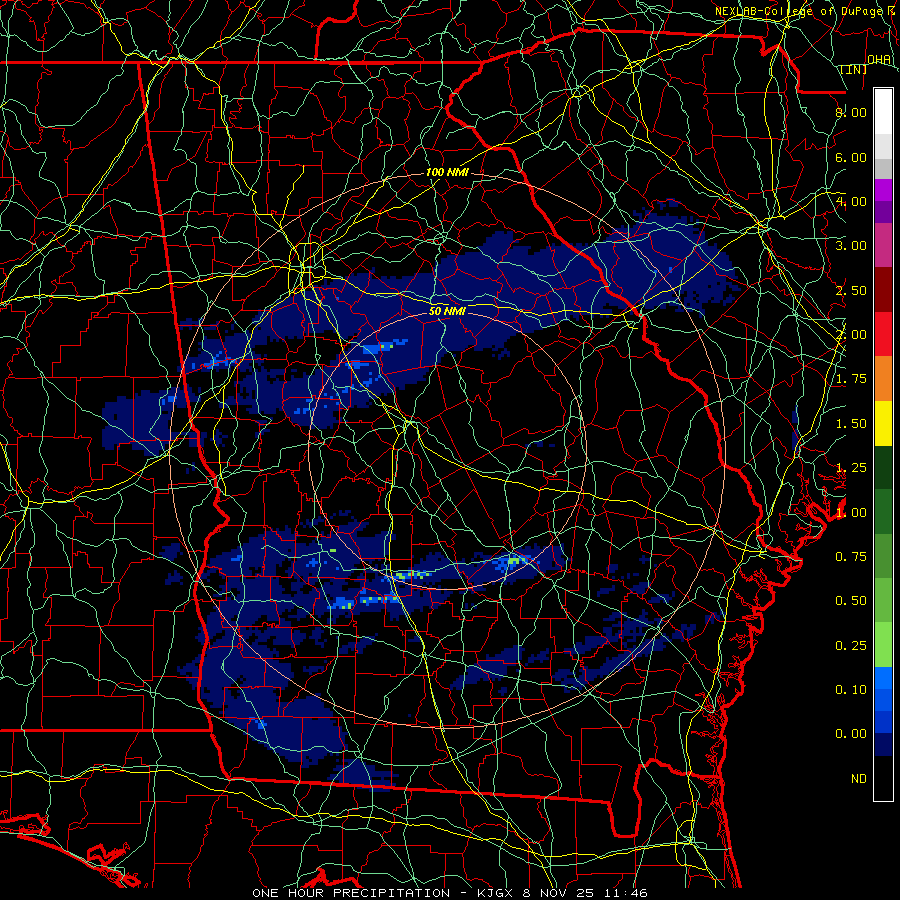The height and width of the screenshot is (900, 900).
Task: Select the pink legend swatch near 3.00
Action: pyautogui.click(x=883, y=245)
